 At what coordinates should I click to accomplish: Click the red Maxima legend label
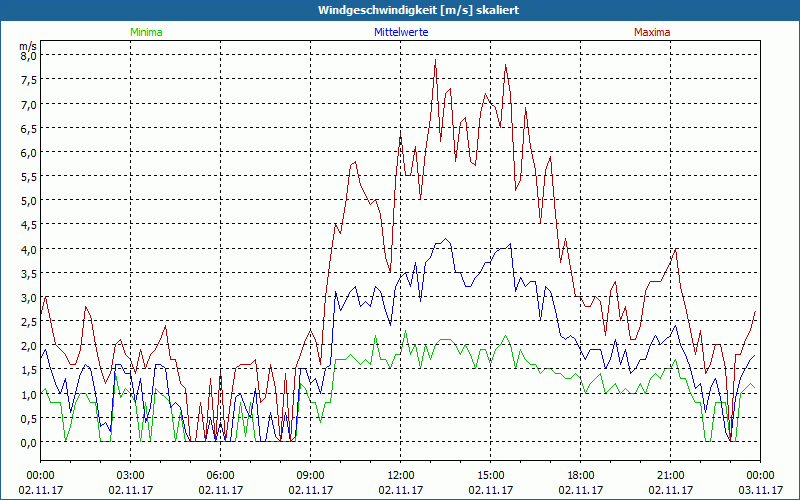point(652,32)
